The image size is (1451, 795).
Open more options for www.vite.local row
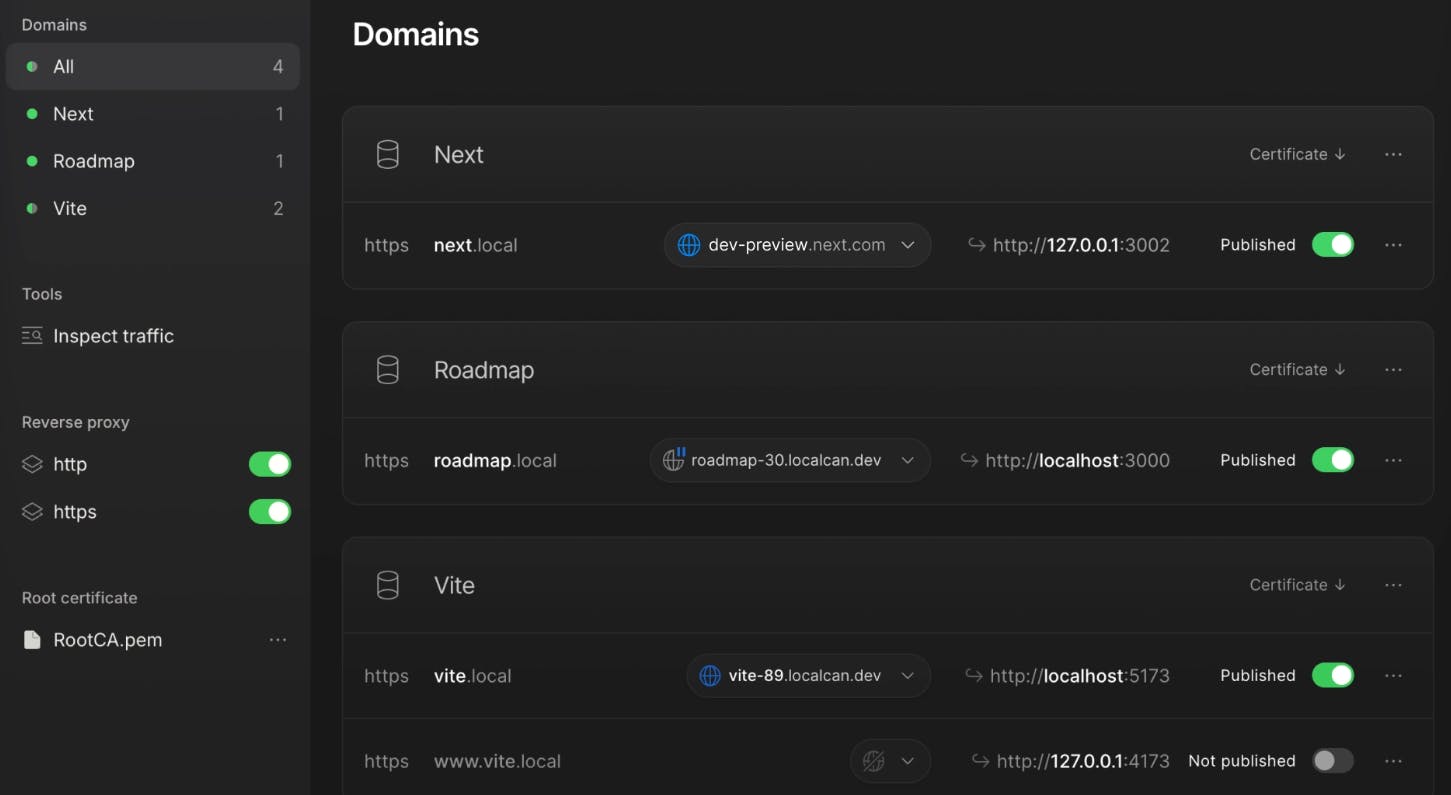[x=1393, y=761]
